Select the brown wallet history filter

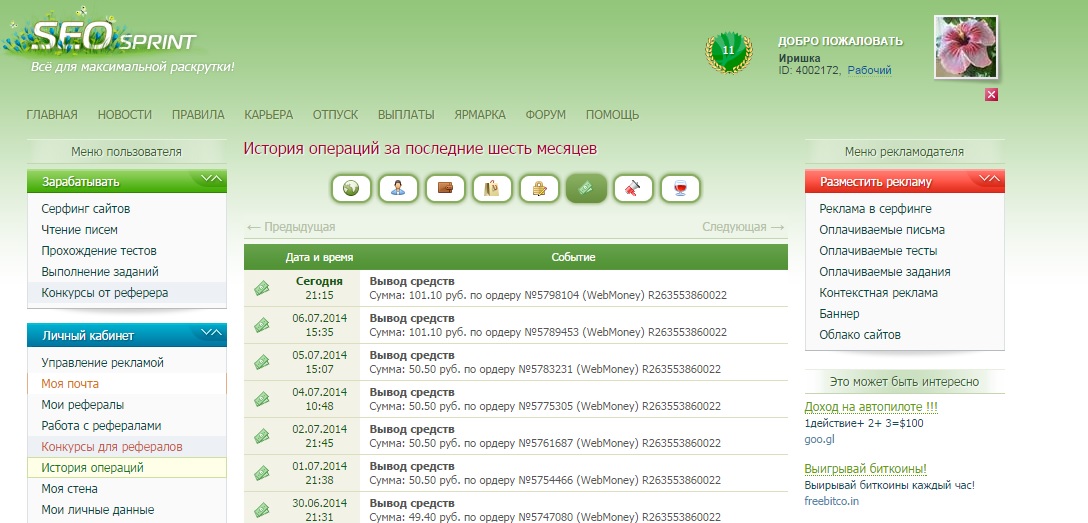point(445,188)
